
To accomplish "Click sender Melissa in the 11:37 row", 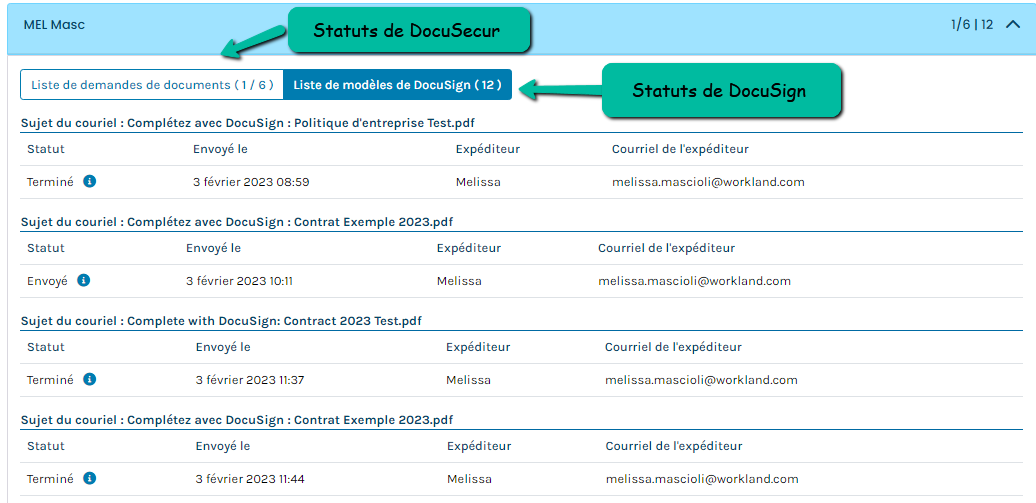I will pyautogui.click(x=468, y=381).
